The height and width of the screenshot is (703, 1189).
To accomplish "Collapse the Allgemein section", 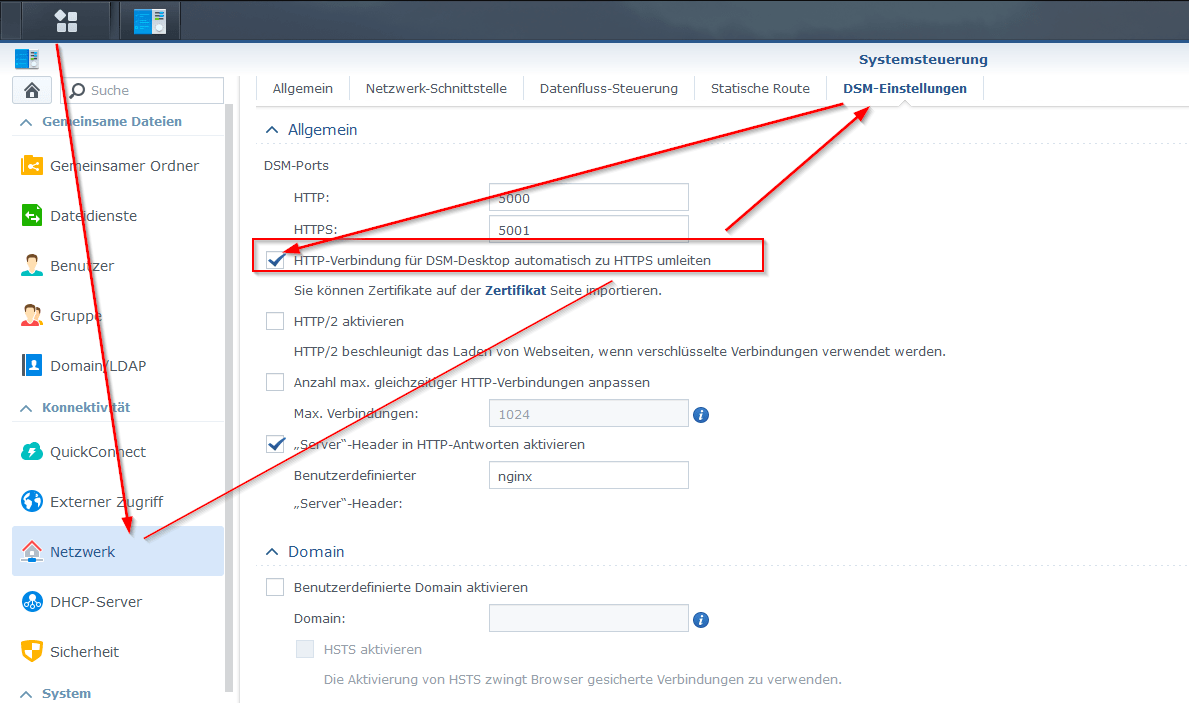I will [x=272, y=130].
